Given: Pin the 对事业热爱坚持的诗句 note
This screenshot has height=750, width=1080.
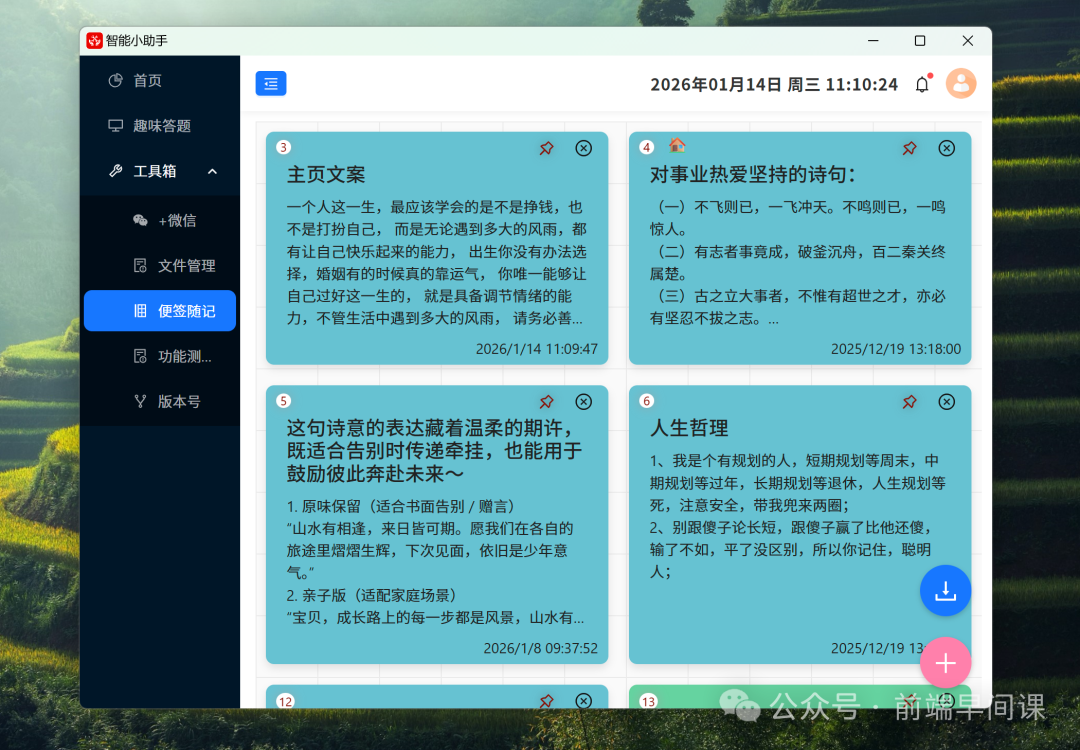Looking at the screenshot, I should [x=909, y=148].
